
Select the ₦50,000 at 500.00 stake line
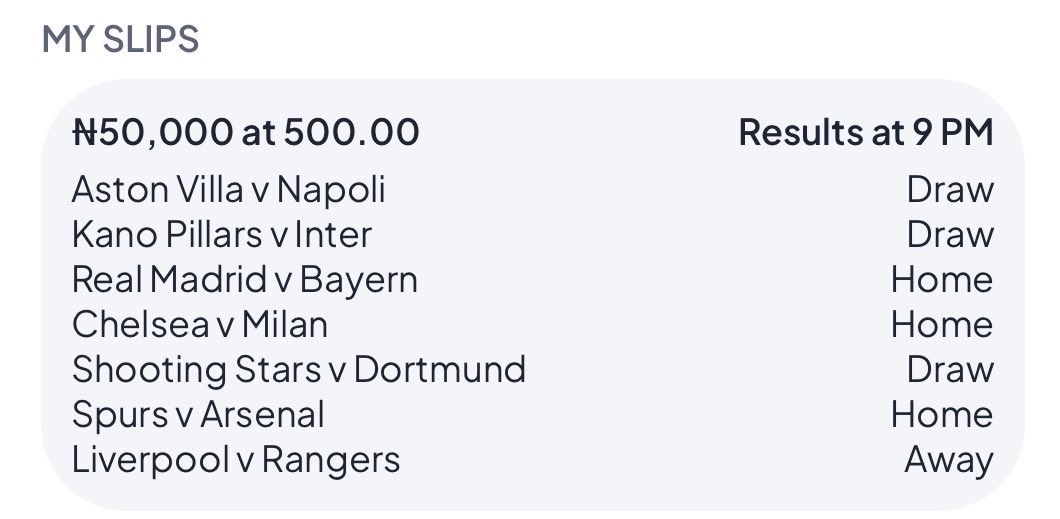click(x=245, y=132)
